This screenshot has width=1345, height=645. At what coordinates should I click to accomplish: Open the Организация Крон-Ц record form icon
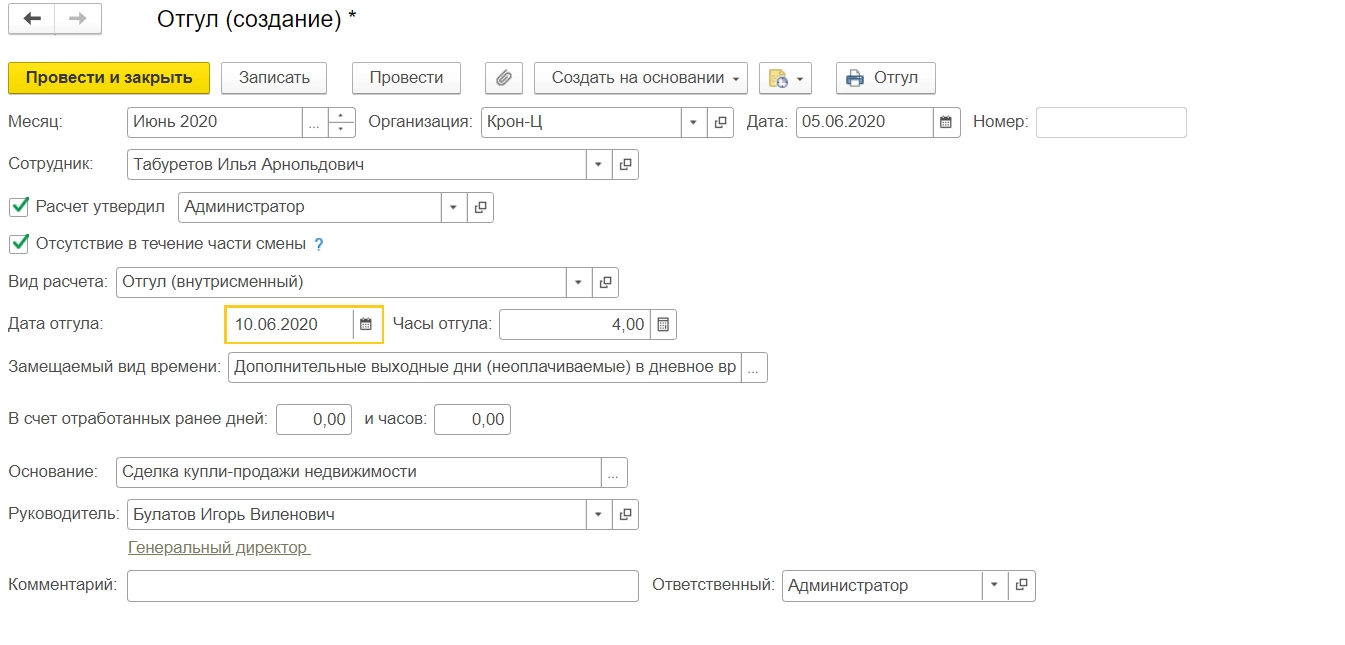(720, 122)
